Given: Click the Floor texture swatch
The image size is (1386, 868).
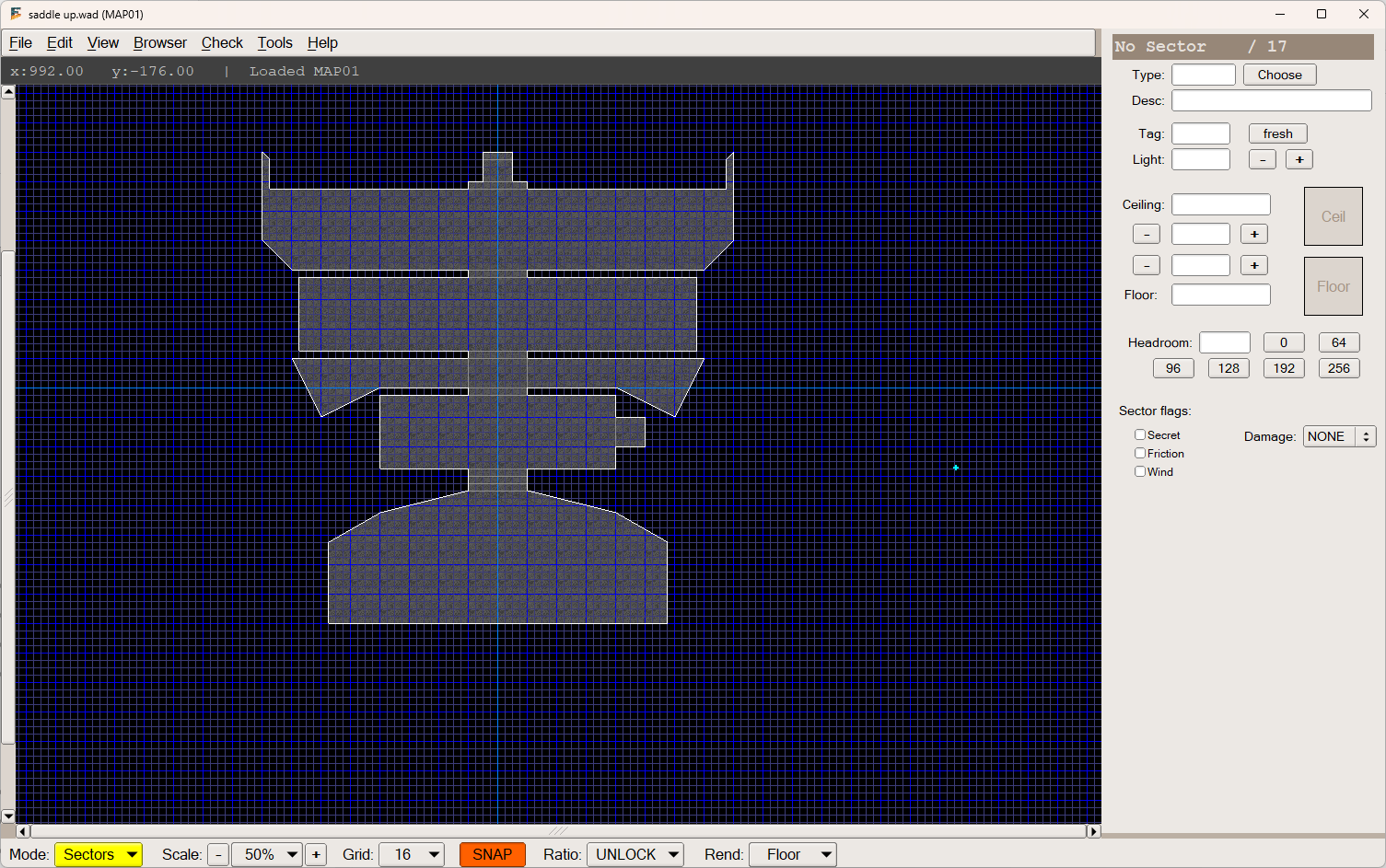Looking at the screenshot, I should [1334, 286].
